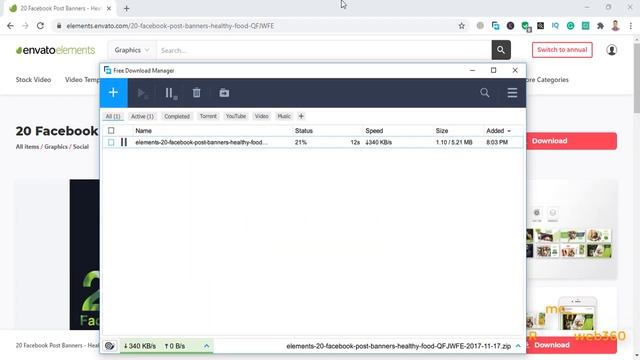Click the IQ extension icon

[x=555, y=26]
